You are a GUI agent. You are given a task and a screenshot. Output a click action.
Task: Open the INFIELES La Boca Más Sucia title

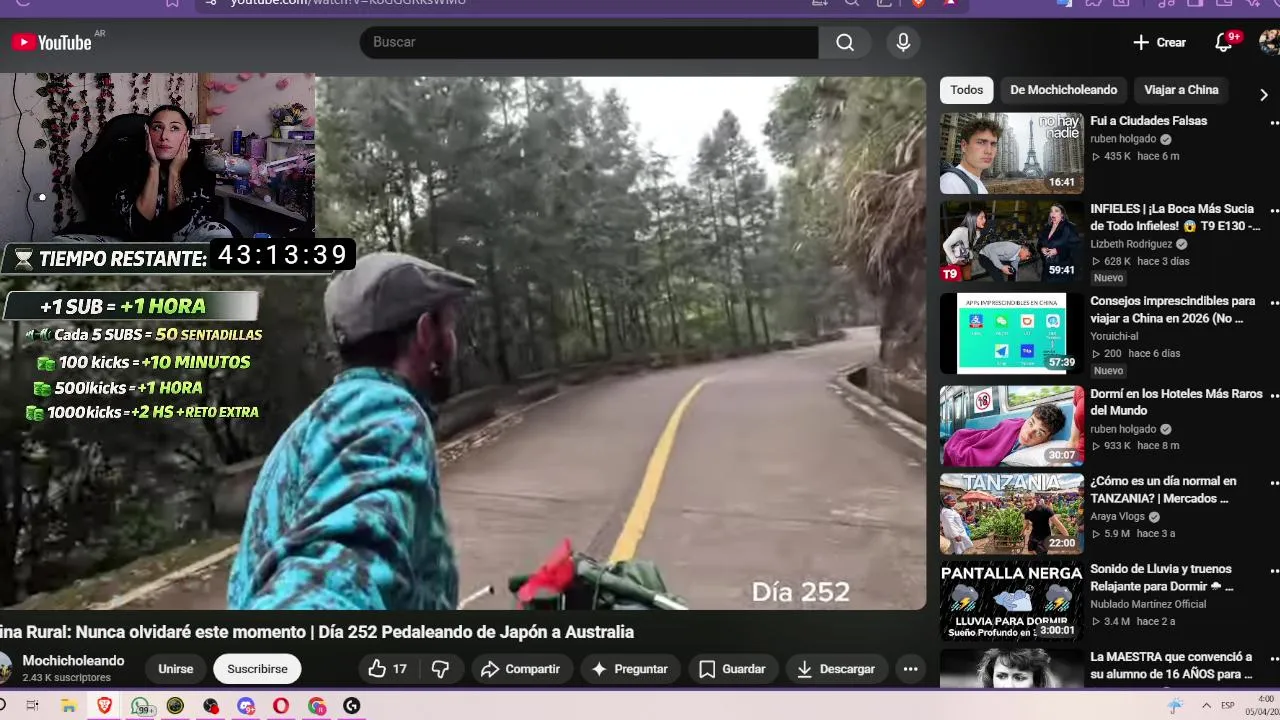(1174, 217)
